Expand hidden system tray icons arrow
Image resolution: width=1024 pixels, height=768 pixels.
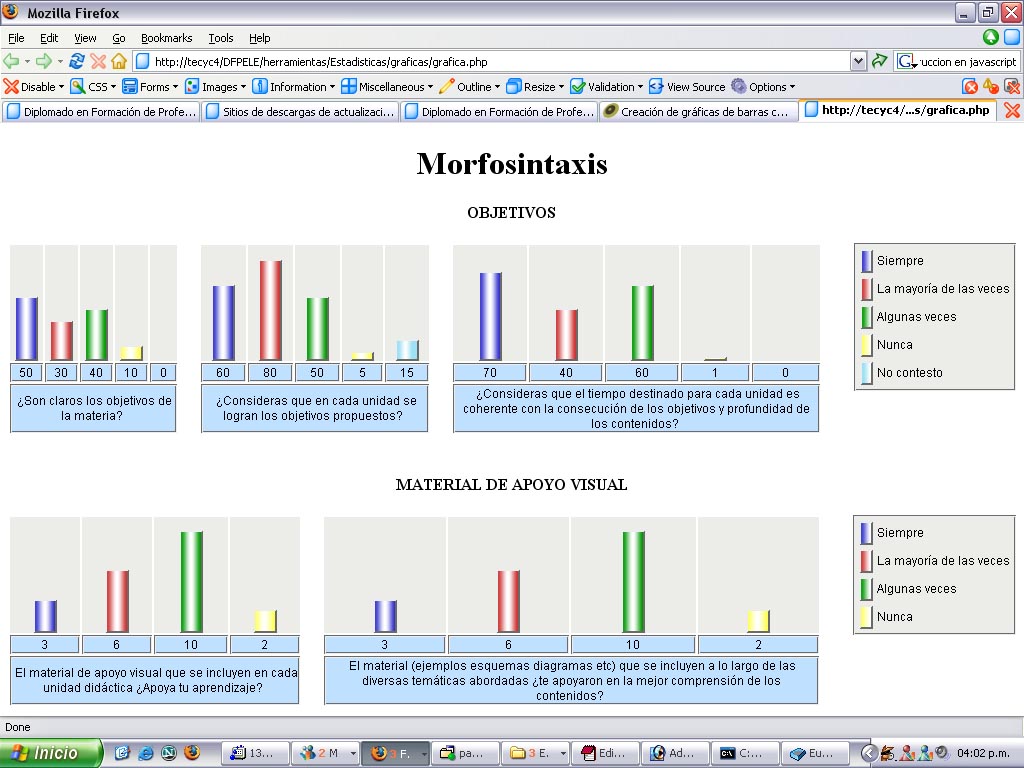[x=869, y=753]
